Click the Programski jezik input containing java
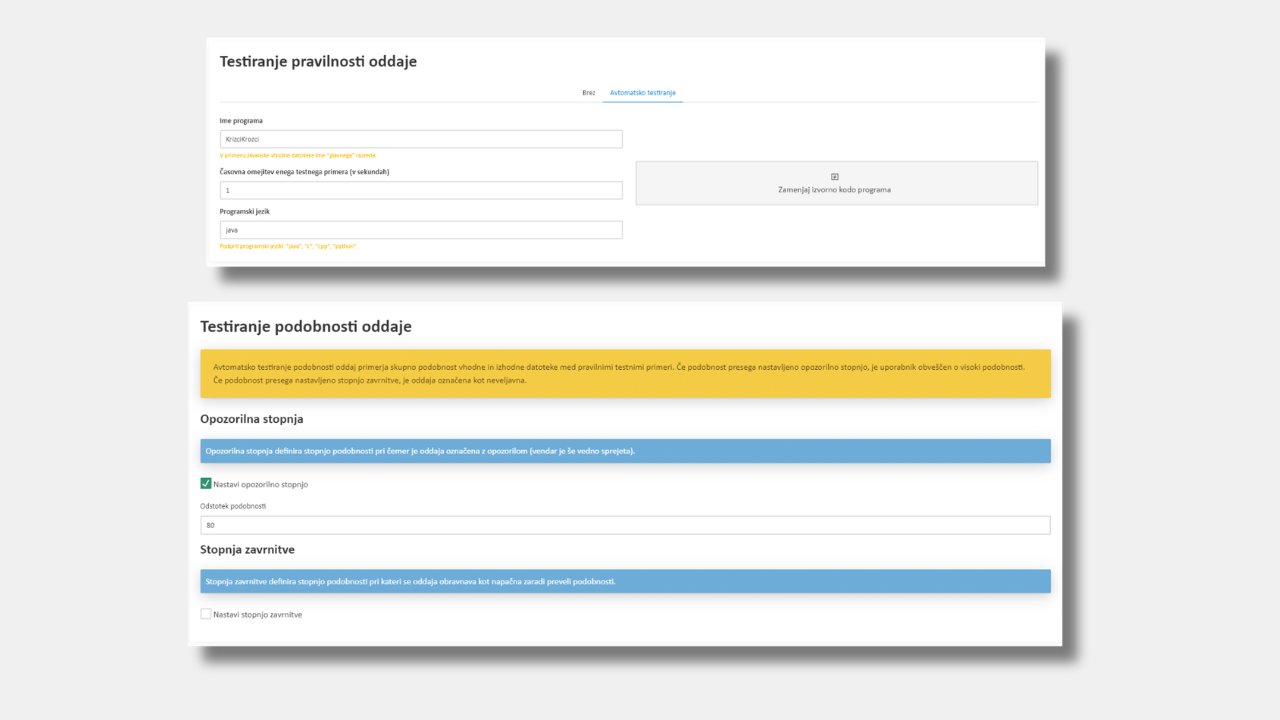1280x720 pixels. (x=421, y=230)
